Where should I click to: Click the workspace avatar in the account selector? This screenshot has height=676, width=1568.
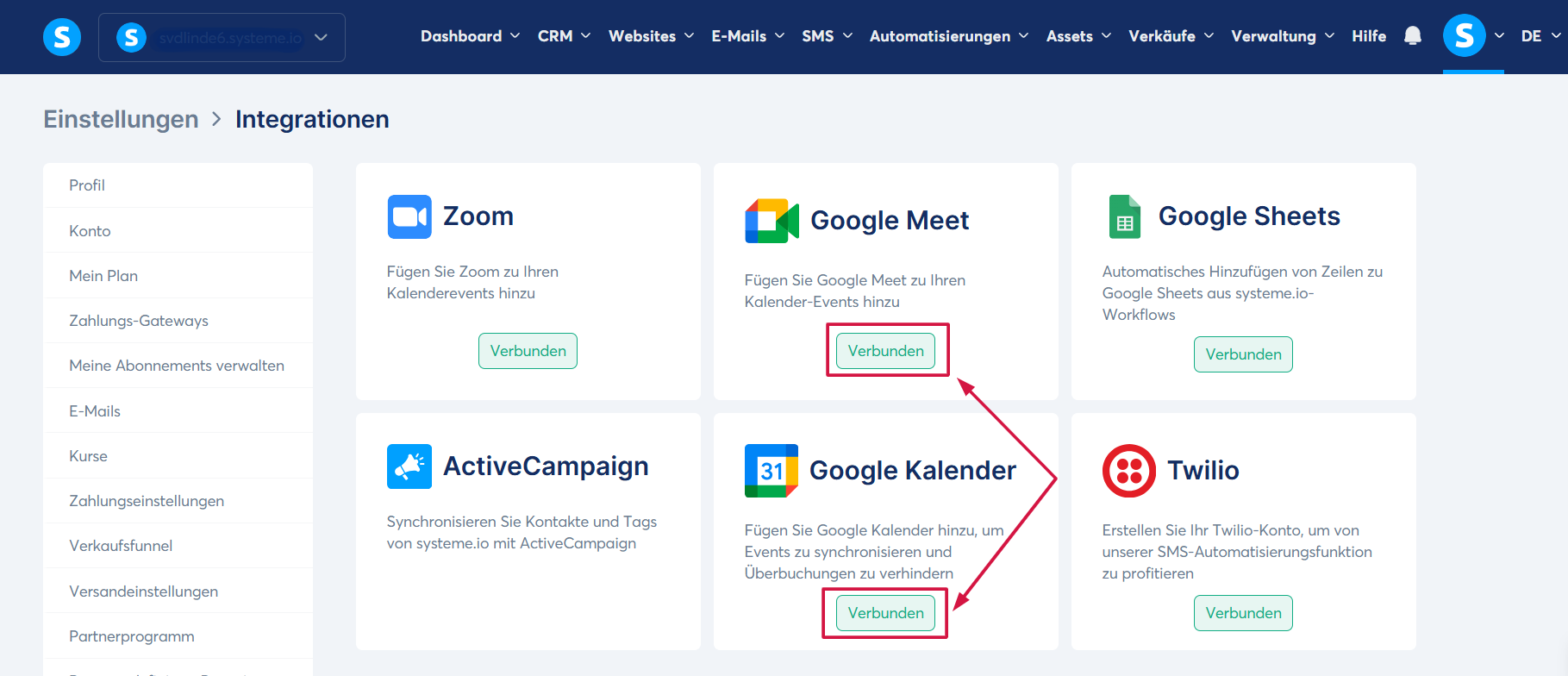(131, 37)
